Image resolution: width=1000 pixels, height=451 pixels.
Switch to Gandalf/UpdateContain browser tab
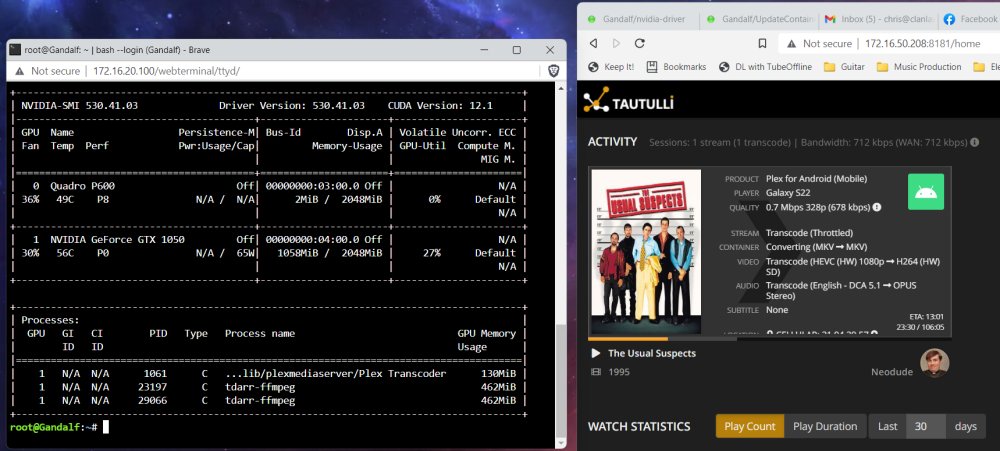coord(761,19)
